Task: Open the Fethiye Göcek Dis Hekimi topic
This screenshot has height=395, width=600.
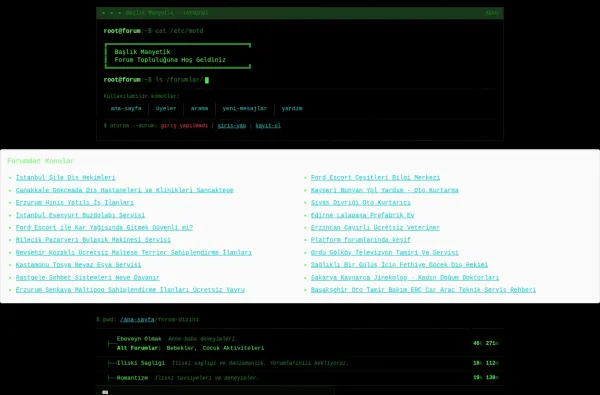Action: coord(399,265)
